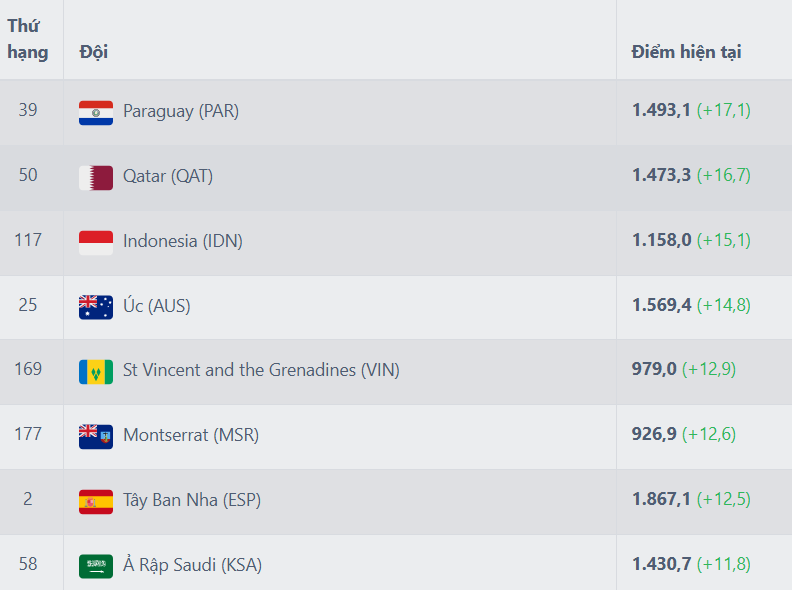
Task: Click the Indonesia flag icon
Action: [x=96, y=243]
